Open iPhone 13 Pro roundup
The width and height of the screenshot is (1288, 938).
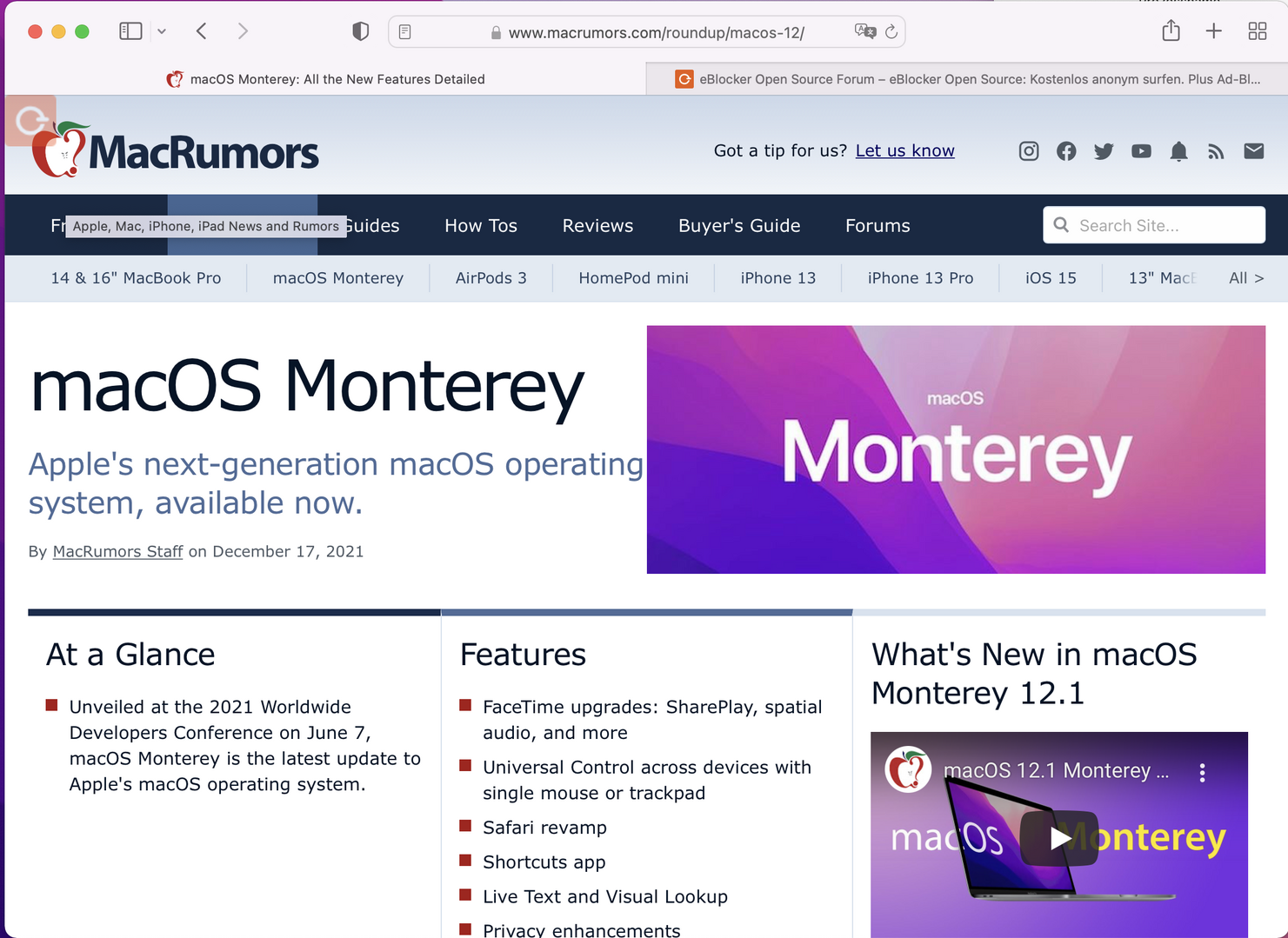[920, 278]
